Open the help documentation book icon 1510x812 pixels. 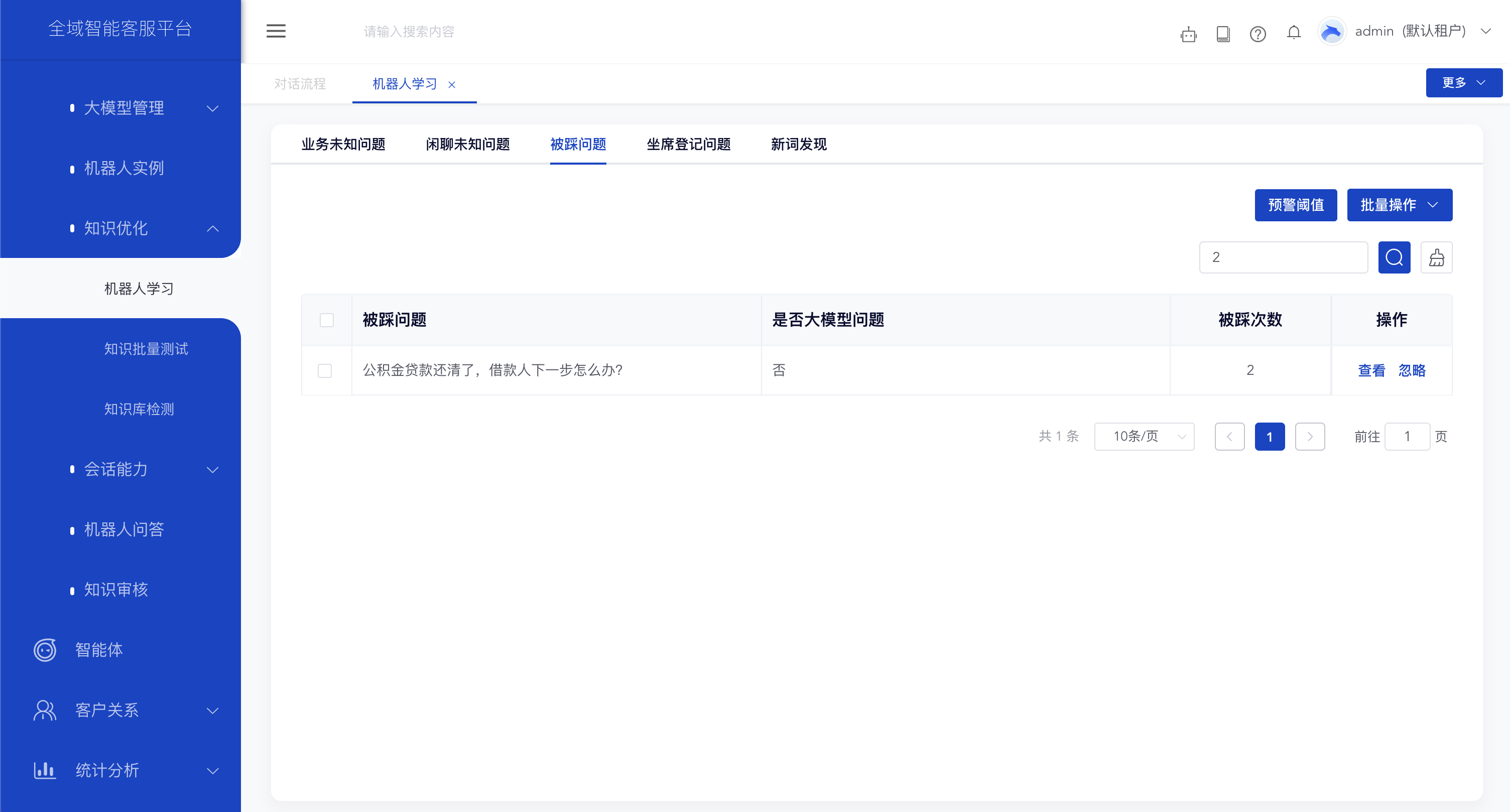[x=1223, y=34]
